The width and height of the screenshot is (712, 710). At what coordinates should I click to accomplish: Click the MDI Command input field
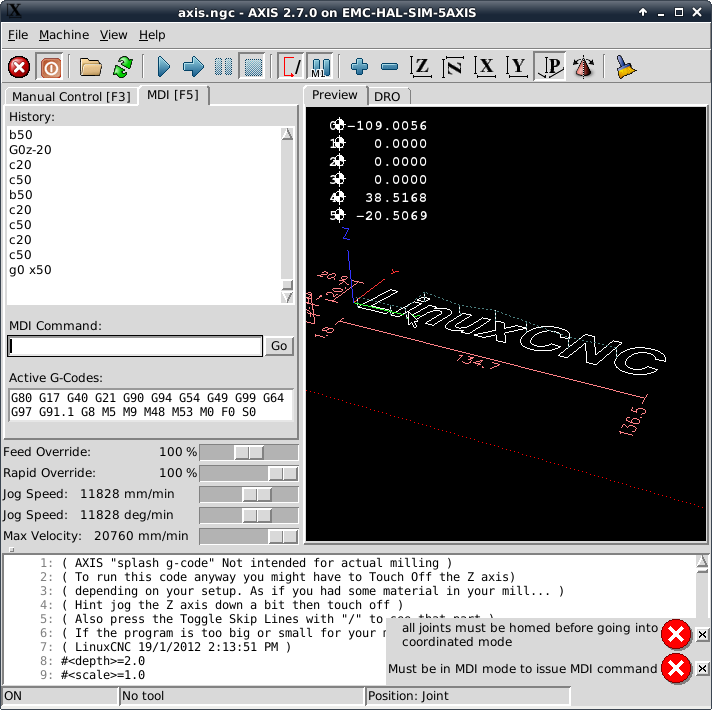135,346
